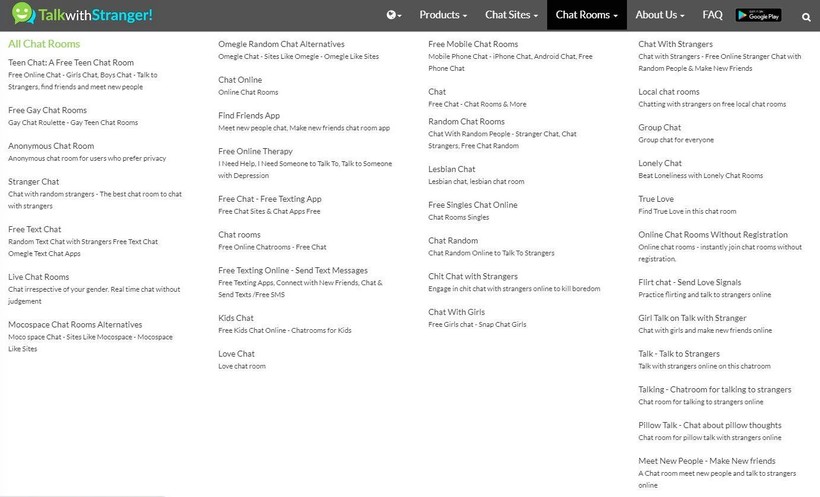Screen dimensions: 820x497
Task: Open Find Friends App
Action: 249,115
